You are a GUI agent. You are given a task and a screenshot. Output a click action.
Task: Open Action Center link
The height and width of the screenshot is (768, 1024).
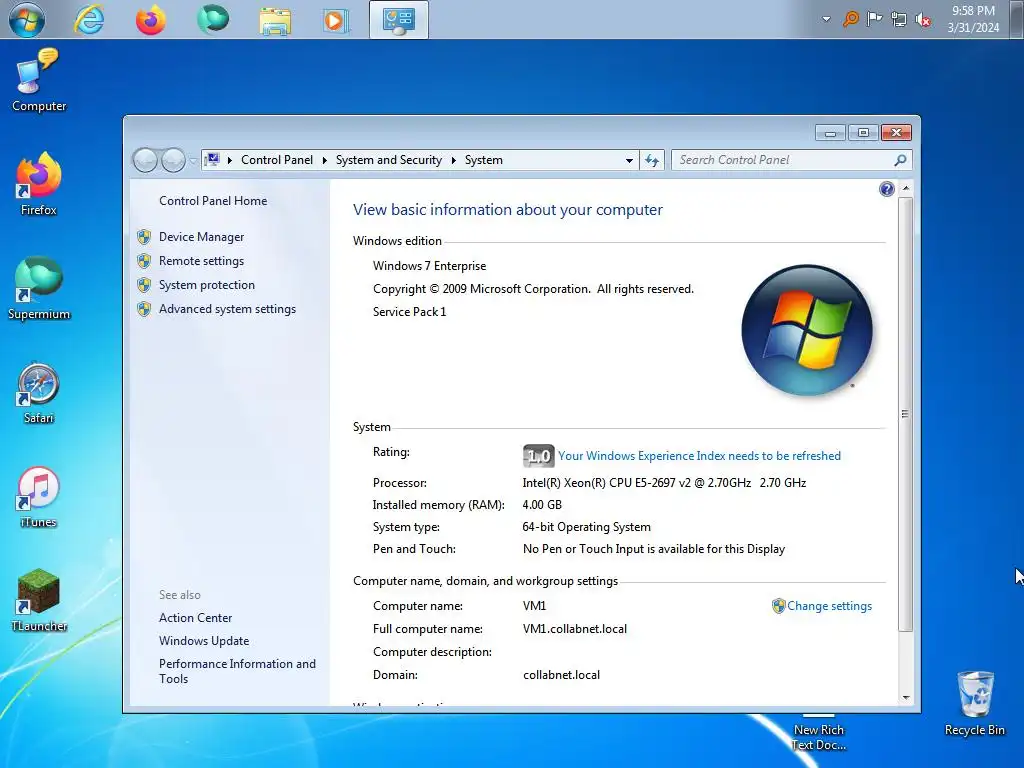[x=195, y=618]
